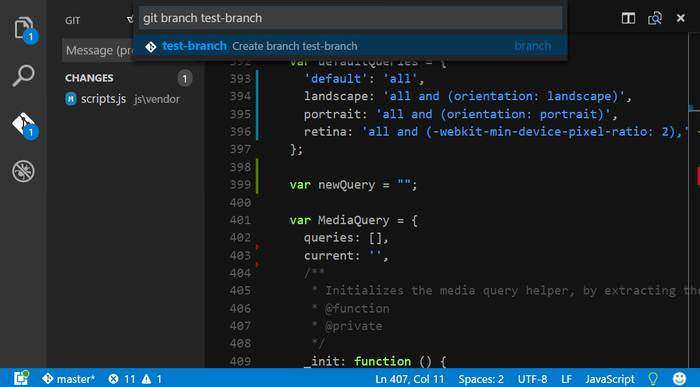Close the editor with the X icon

pos(680,18)
